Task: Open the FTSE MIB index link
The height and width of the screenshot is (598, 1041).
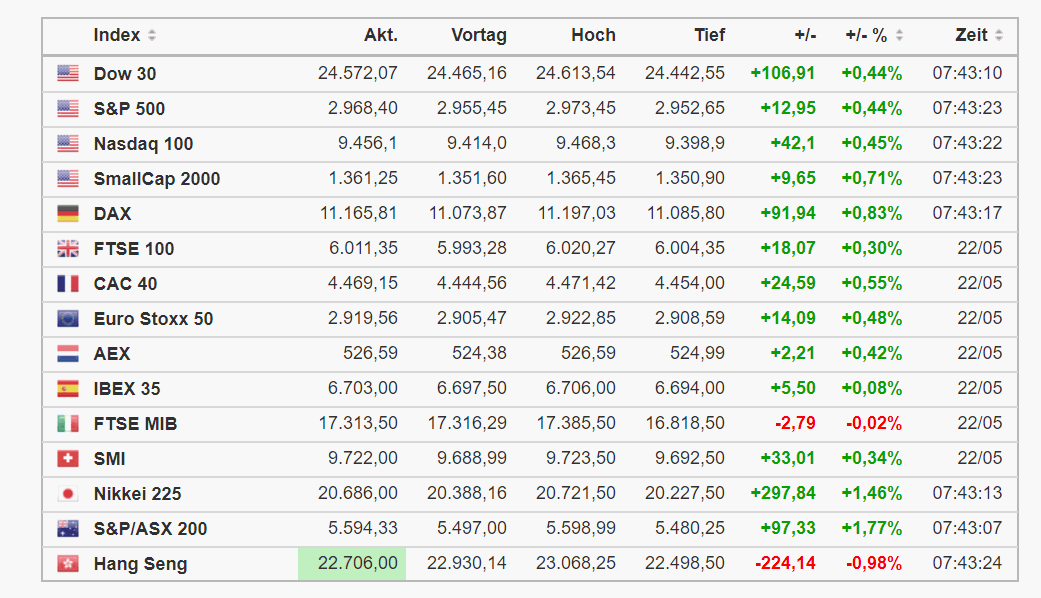Action: [x=135, y=423]
